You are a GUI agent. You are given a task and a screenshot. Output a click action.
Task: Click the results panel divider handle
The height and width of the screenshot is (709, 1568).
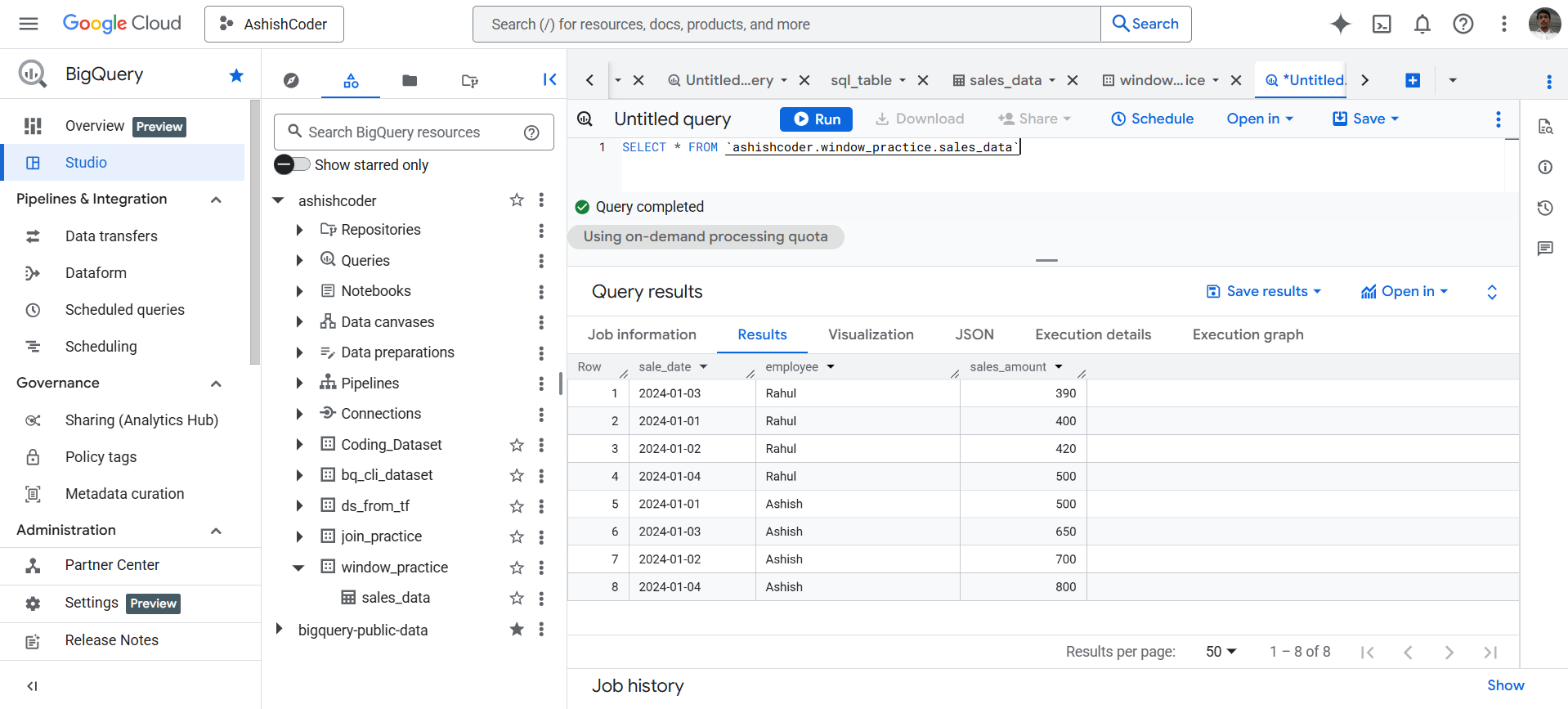tap(1046, 260)
